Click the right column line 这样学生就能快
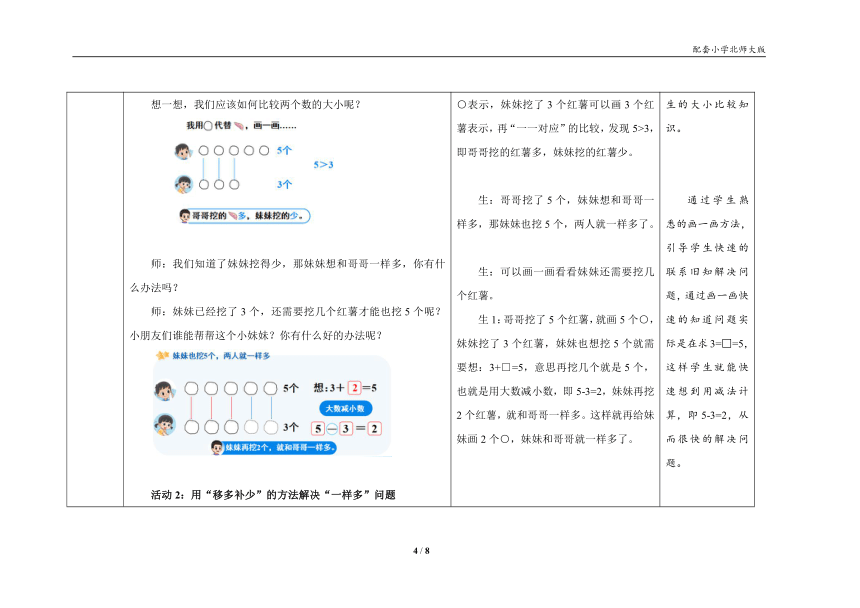 click(708, 367)
